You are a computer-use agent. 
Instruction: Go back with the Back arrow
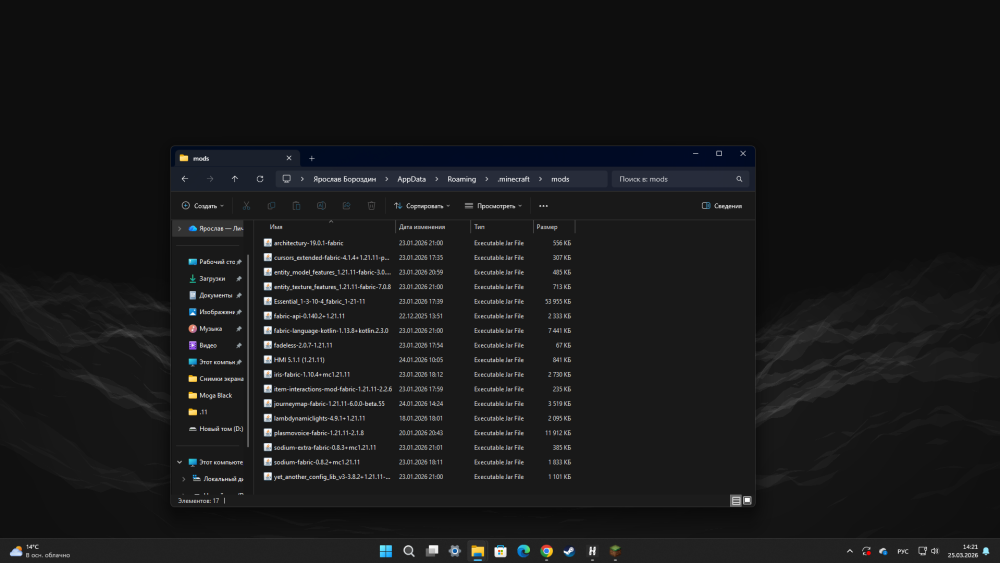point(185,179)
